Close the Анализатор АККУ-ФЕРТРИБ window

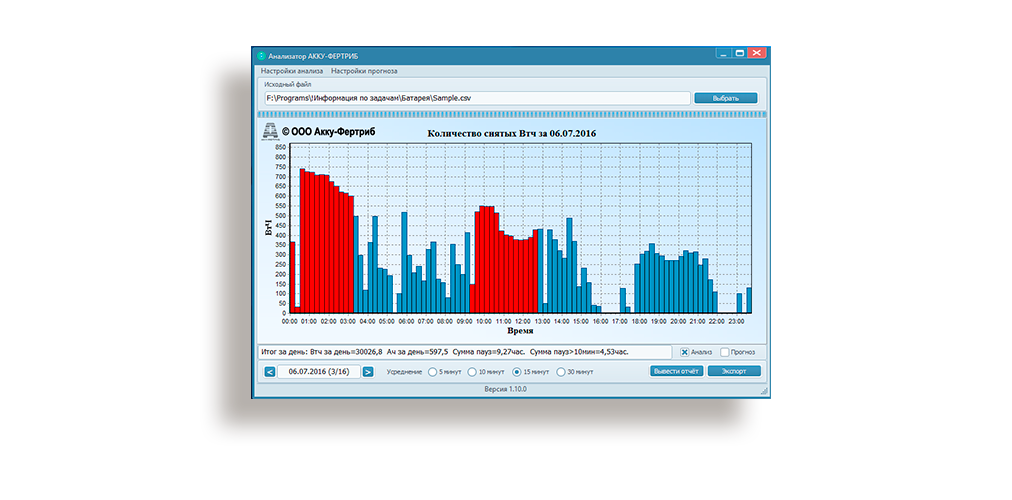tap(758, 54)
